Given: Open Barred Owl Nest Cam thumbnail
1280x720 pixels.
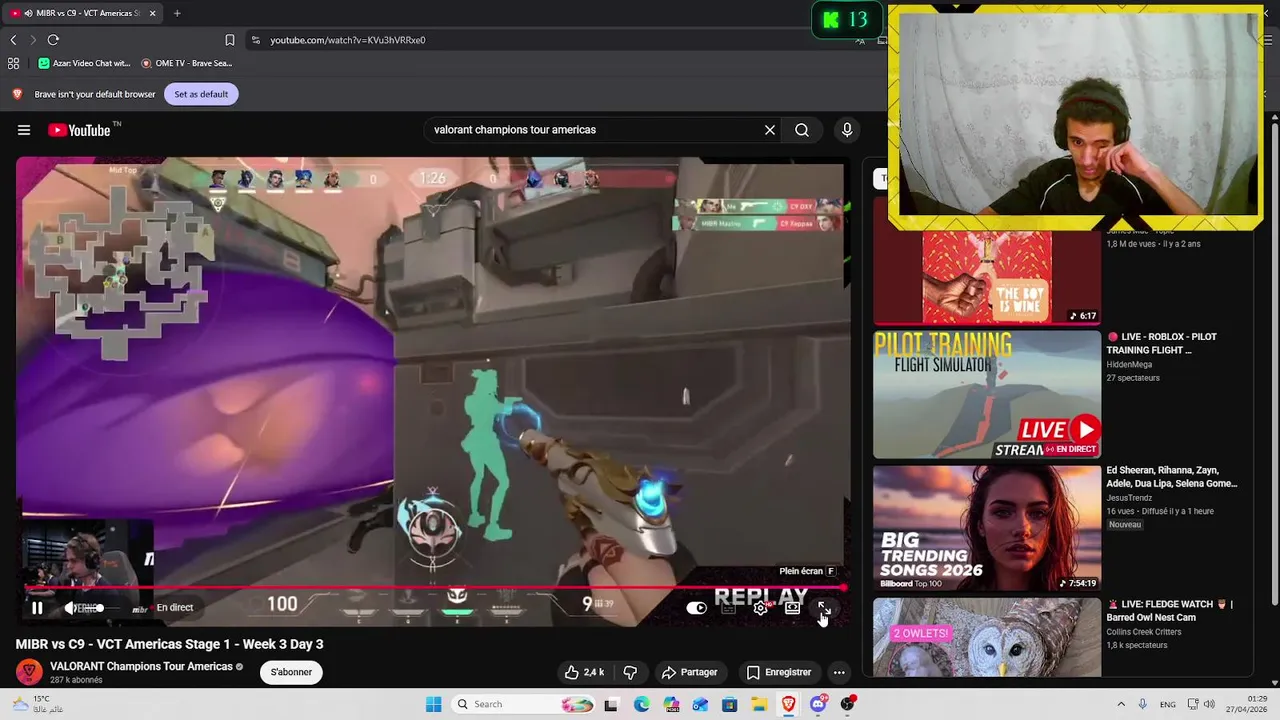Looking at the screenshot, I should 987,637.
